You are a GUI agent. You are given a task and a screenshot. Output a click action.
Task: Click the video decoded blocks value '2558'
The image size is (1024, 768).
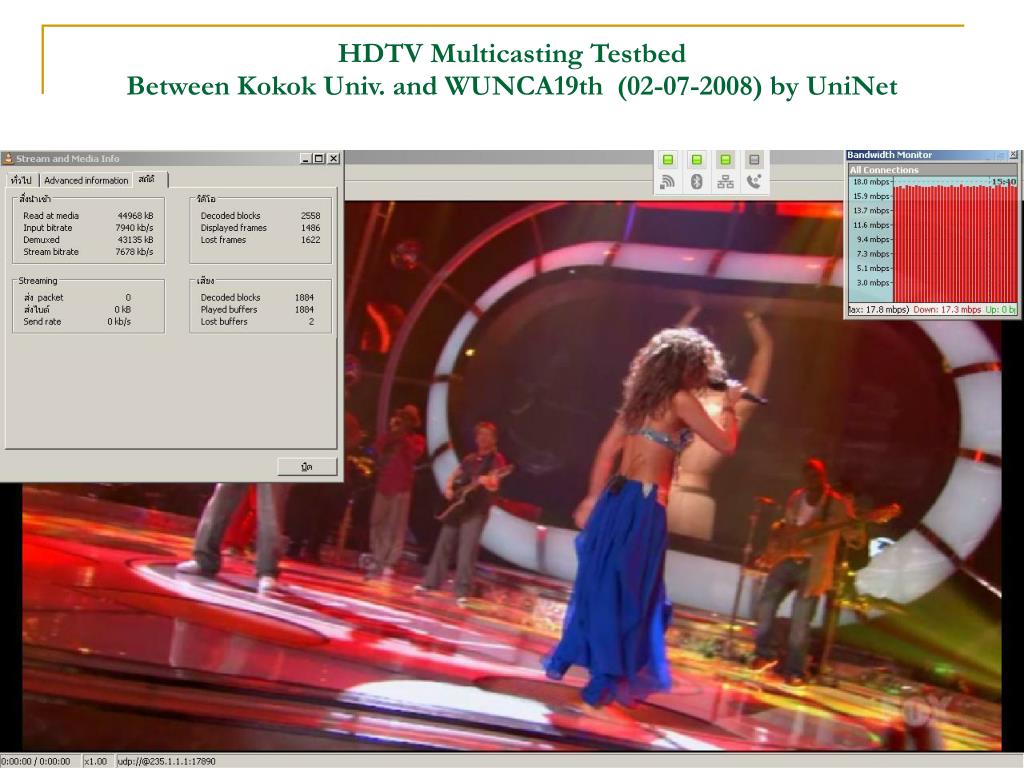coord(310,216)
